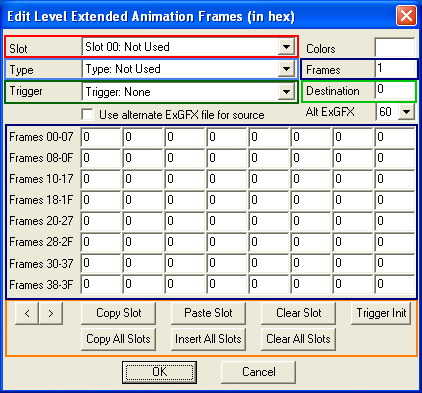Click first field in Frames 18-1F row
The height and width of the screenshot is (393, 422).
click(101, 200)
